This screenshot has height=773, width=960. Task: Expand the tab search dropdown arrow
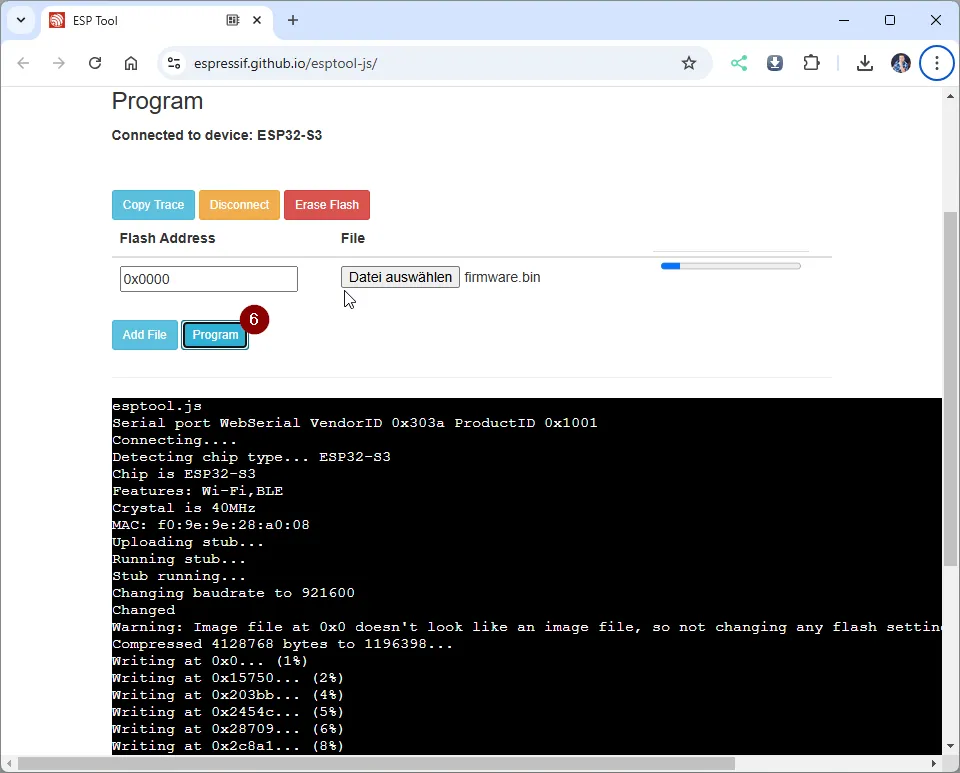(x=20, y=20)
